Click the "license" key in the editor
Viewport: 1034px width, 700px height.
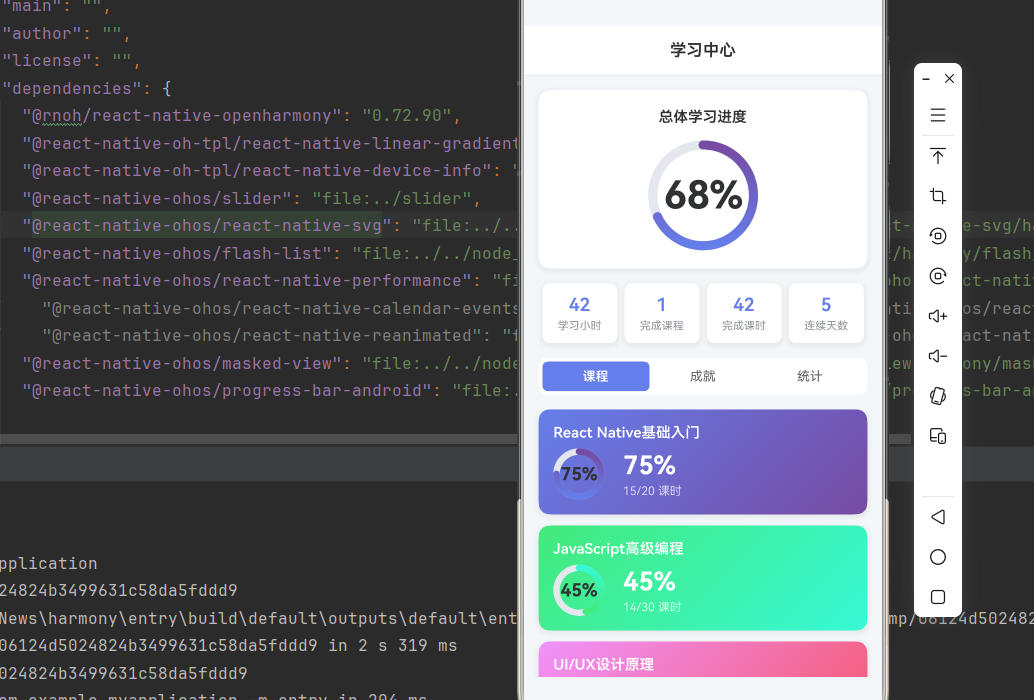[47, 61]
